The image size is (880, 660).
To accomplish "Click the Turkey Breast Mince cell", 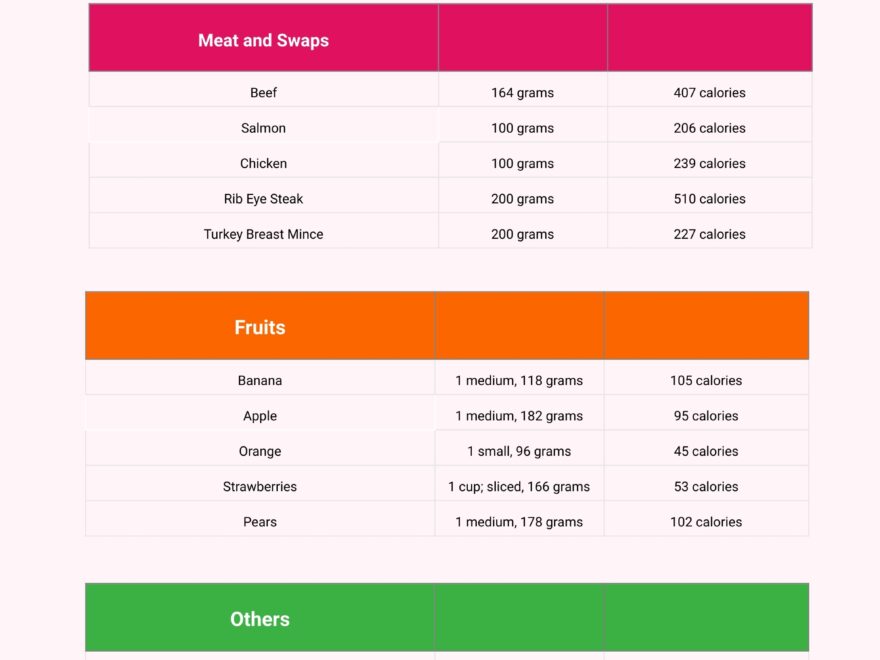I will (x=264, y=234).
